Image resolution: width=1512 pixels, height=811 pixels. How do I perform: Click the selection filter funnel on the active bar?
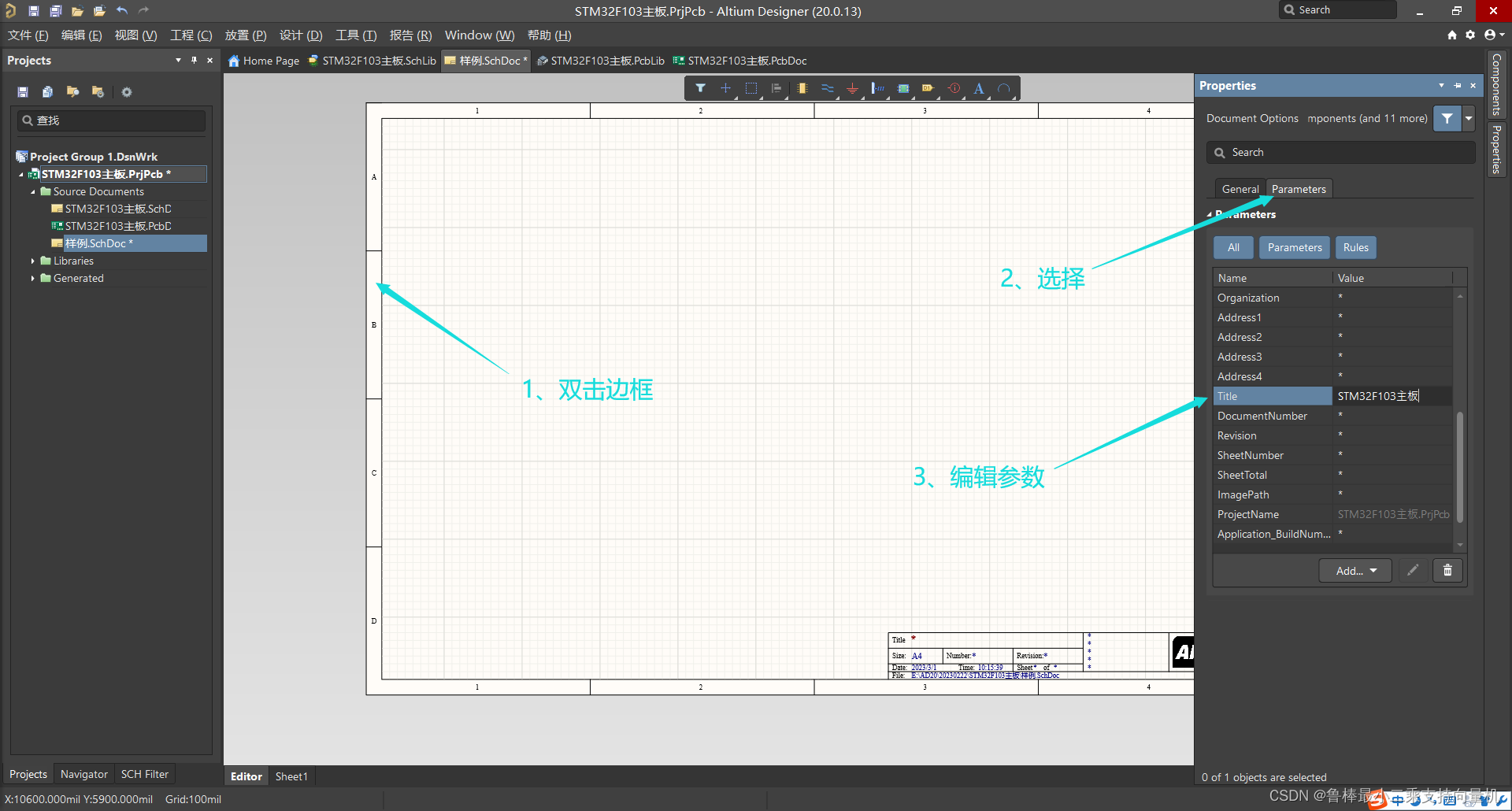[700, 88]
